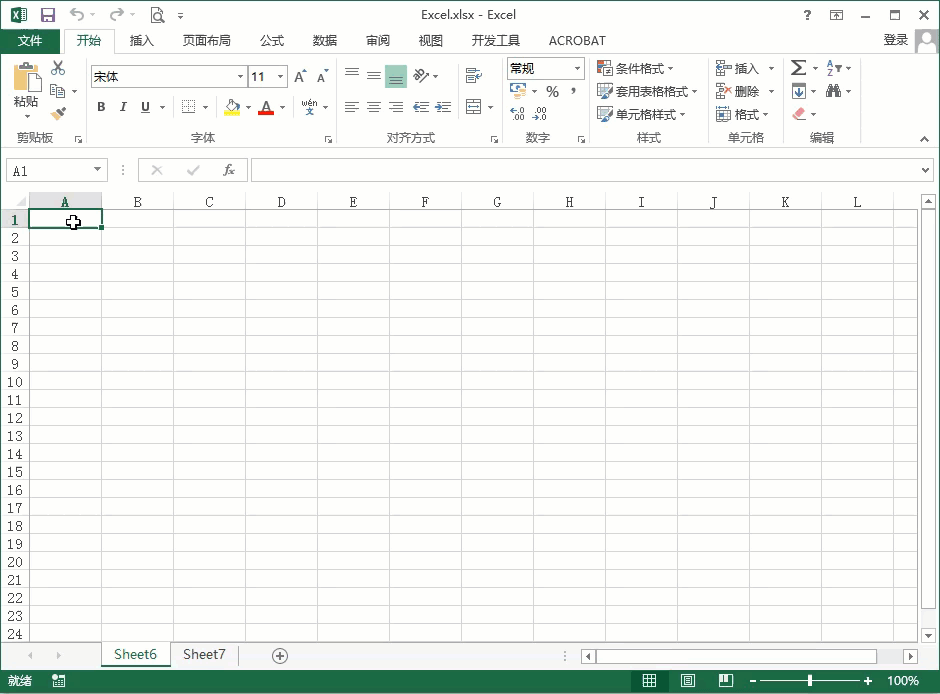
Task: Switch to the Sheet7 worksheet tab
Action: point(204,654)
